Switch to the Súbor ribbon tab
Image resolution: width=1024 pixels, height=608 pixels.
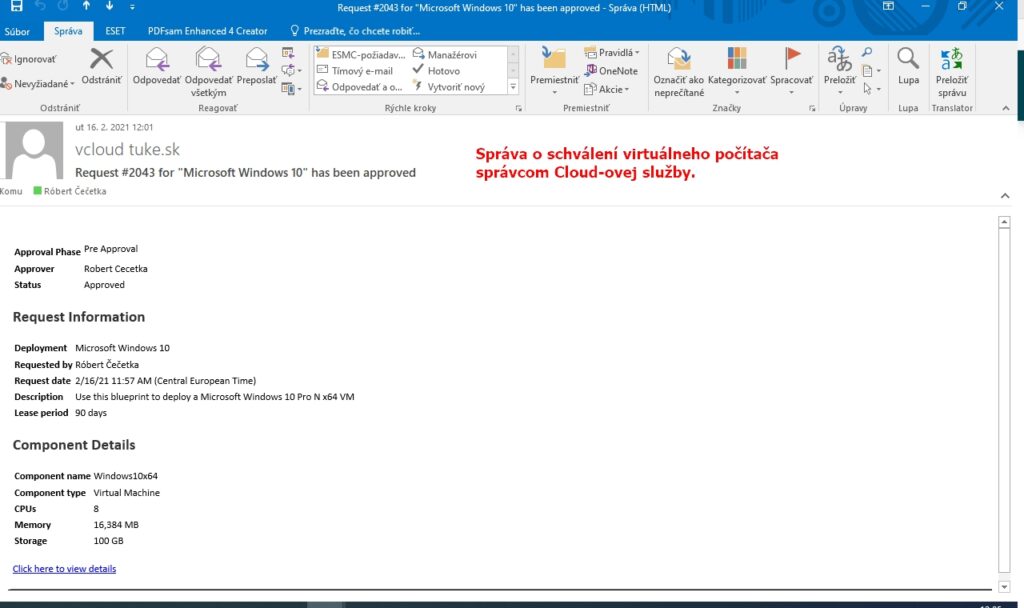point(17,31)
